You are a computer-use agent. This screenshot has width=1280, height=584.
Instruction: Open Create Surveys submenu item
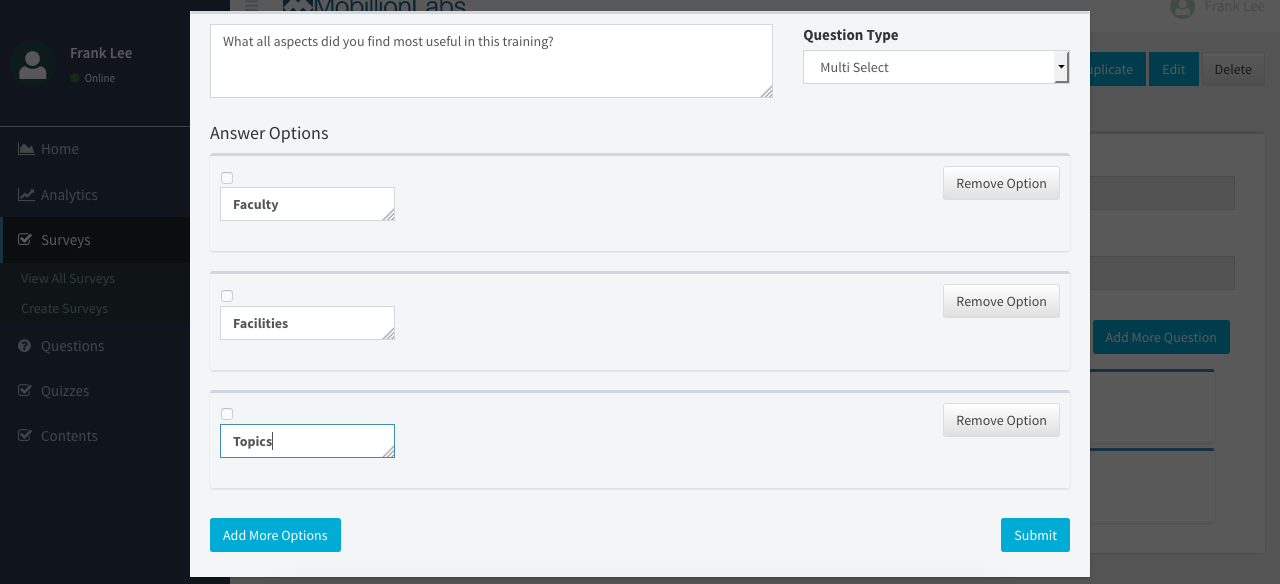tap(64, 309)
